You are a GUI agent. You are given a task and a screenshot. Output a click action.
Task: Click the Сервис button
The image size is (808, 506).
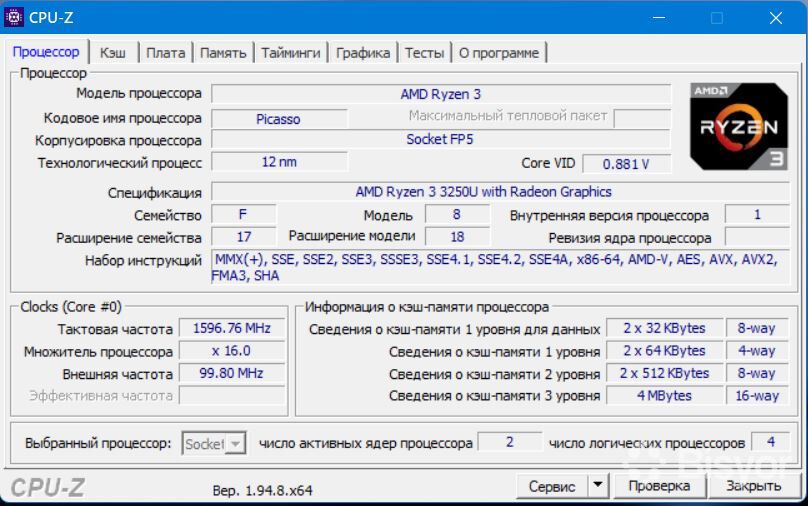click(552, 486)
